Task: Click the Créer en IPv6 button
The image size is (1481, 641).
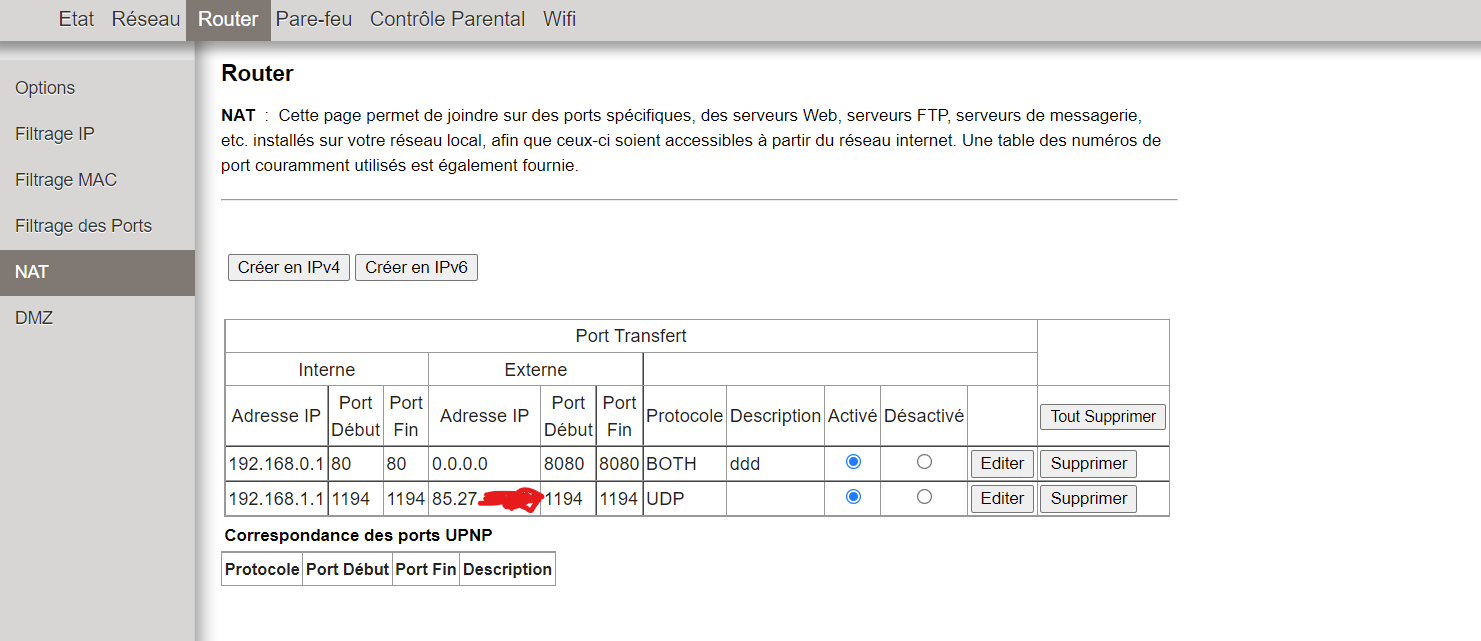Action: [416, 268]
